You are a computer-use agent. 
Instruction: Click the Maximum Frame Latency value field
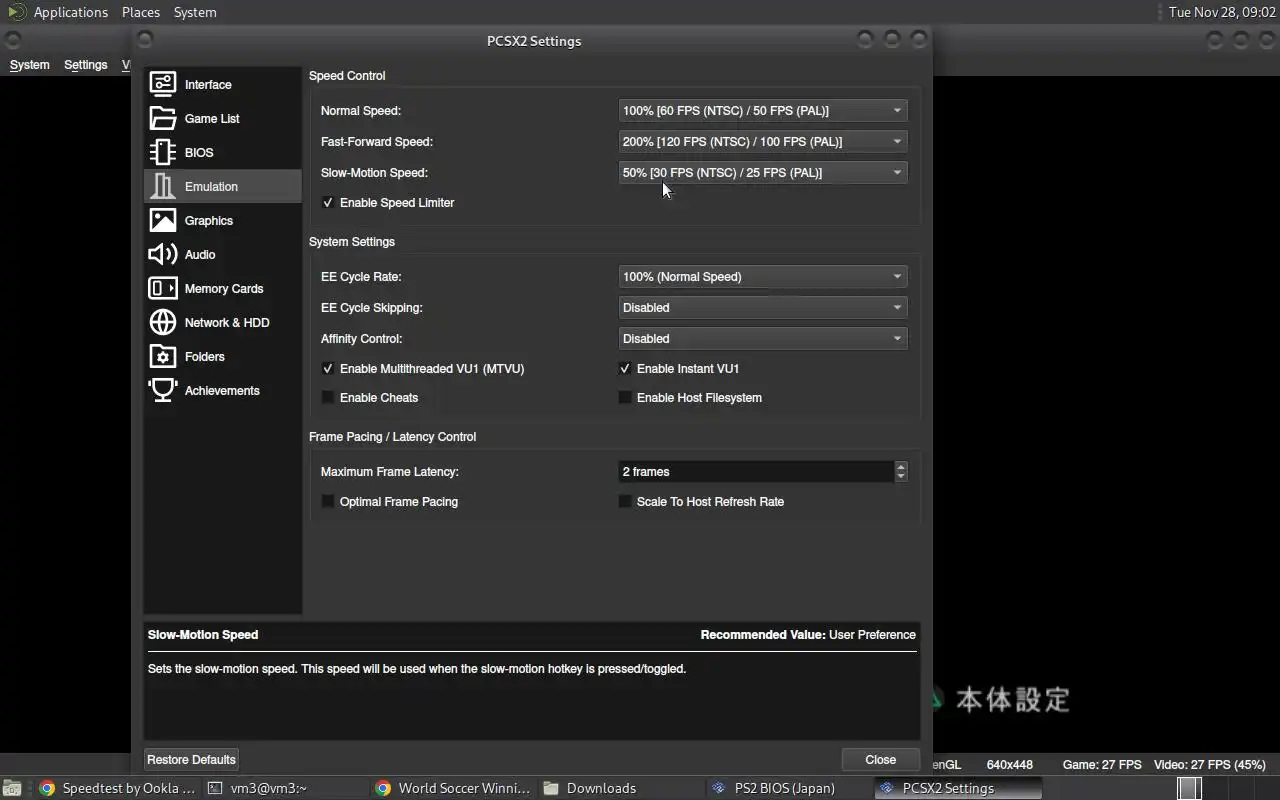pyautogui.click(x=756, y=471)
